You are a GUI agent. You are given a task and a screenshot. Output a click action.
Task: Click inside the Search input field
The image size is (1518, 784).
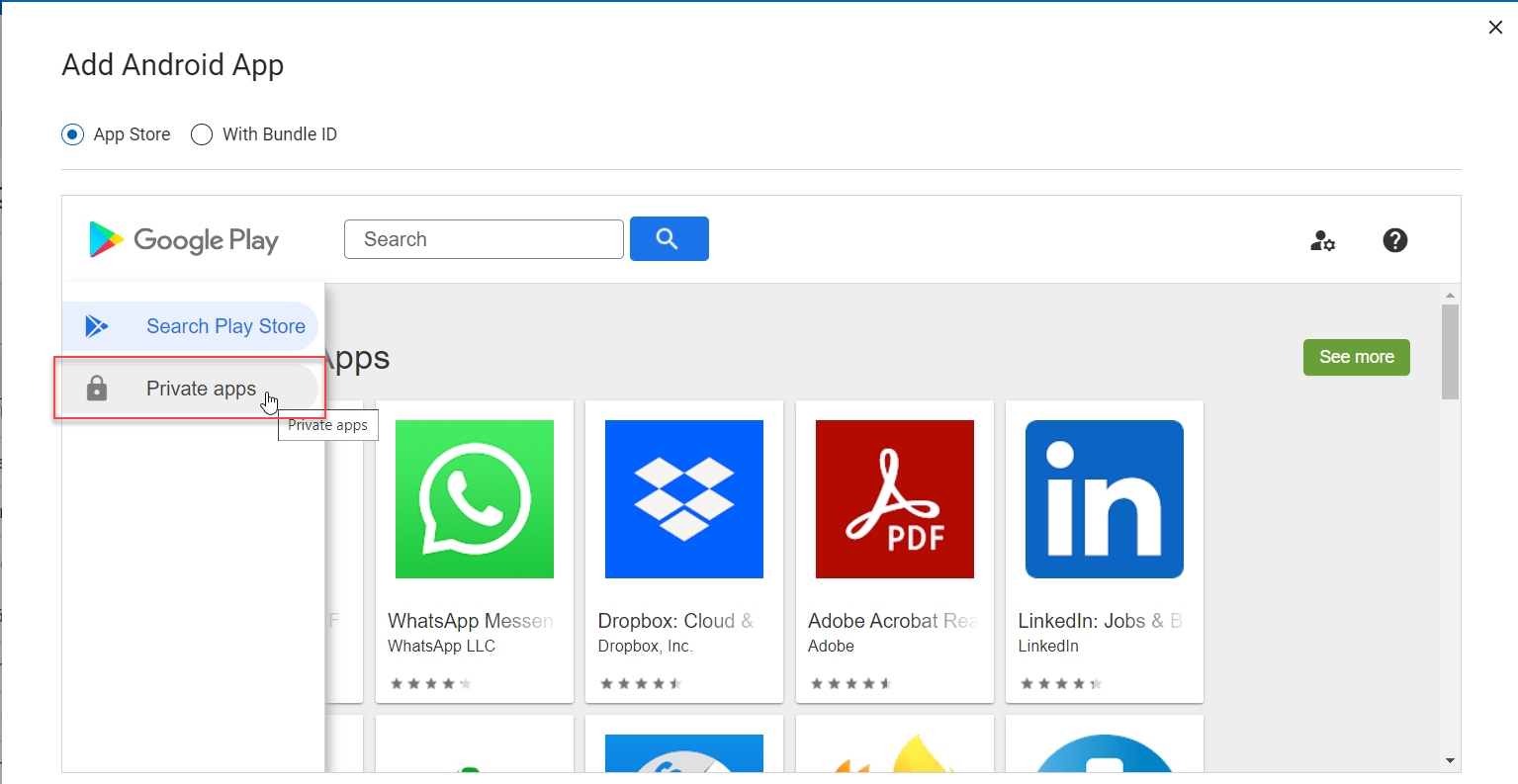[x=483, y=238]
